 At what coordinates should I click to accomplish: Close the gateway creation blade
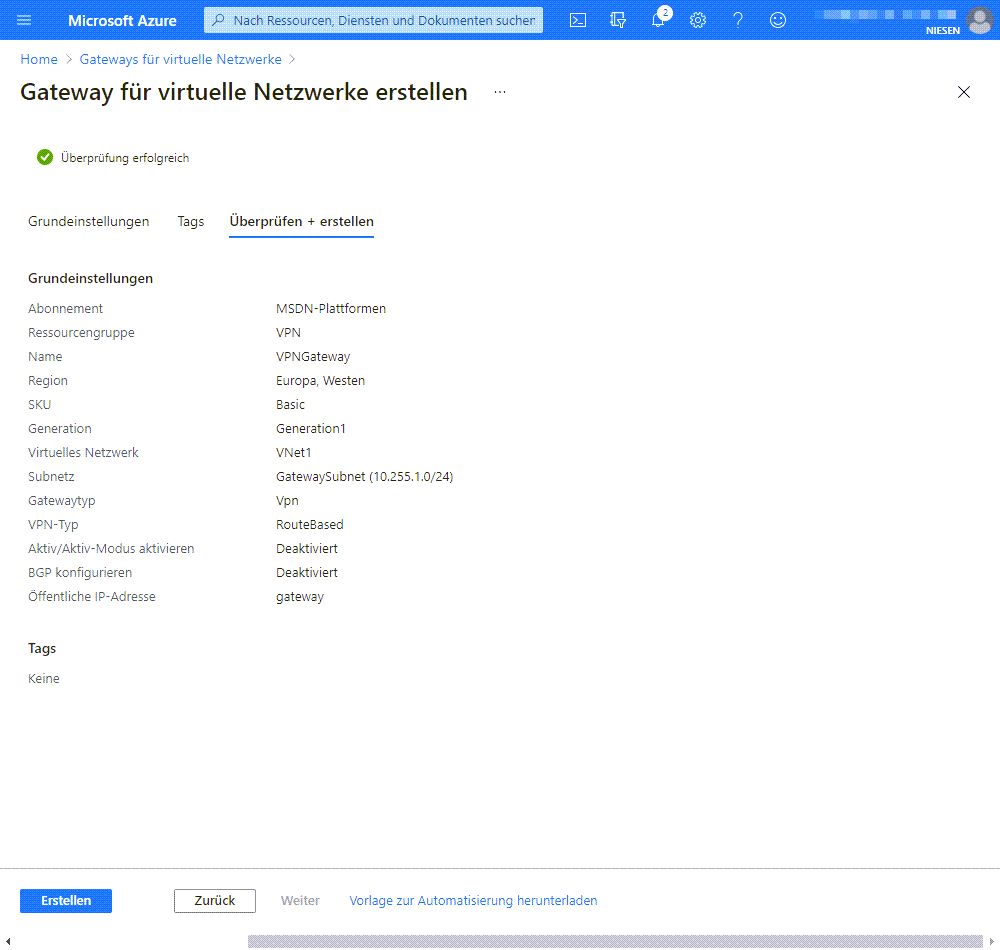coord(964,92)
